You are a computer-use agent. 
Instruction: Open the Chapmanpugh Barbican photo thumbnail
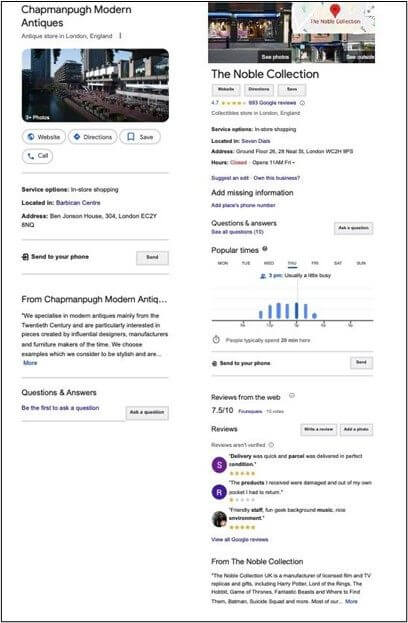[x=95, y=85]
